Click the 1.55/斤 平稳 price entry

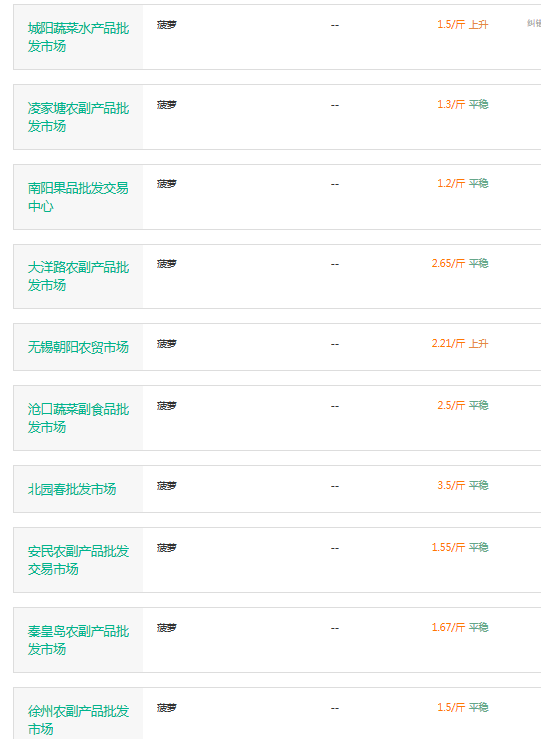pyautogui.click(x=460, y=547)
